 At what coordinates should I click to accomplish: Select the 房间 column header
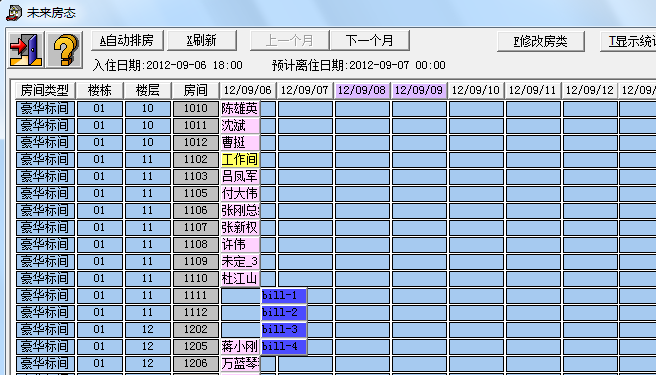(x=195, y=90)
